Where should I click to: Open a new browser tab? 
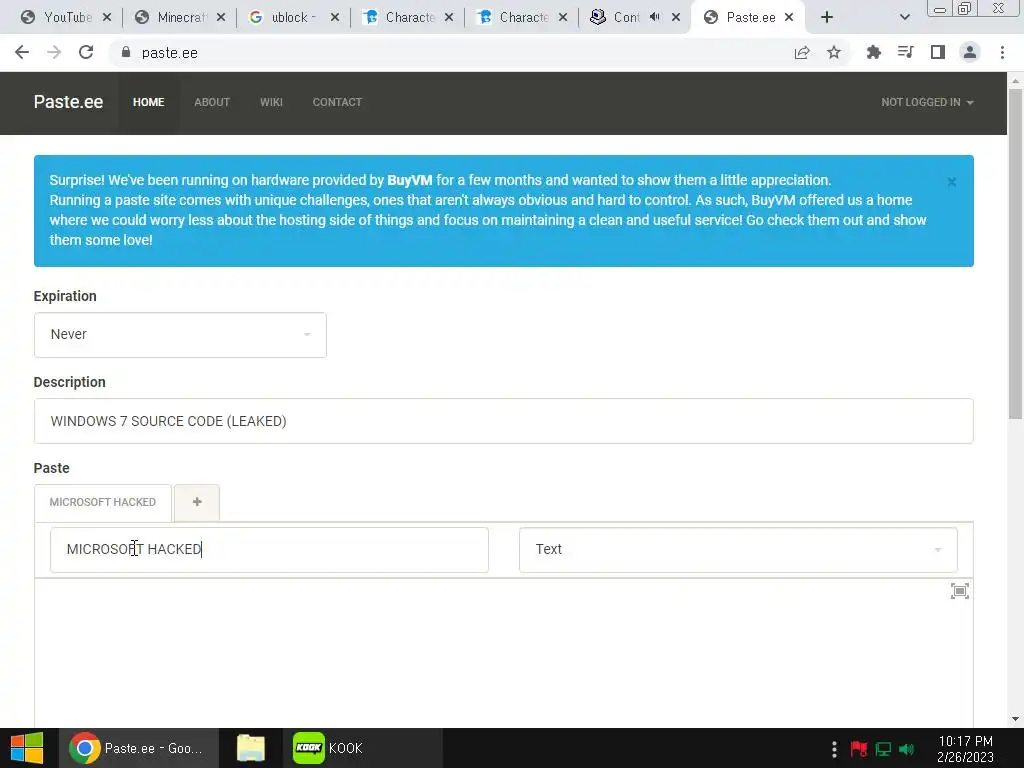827,17
